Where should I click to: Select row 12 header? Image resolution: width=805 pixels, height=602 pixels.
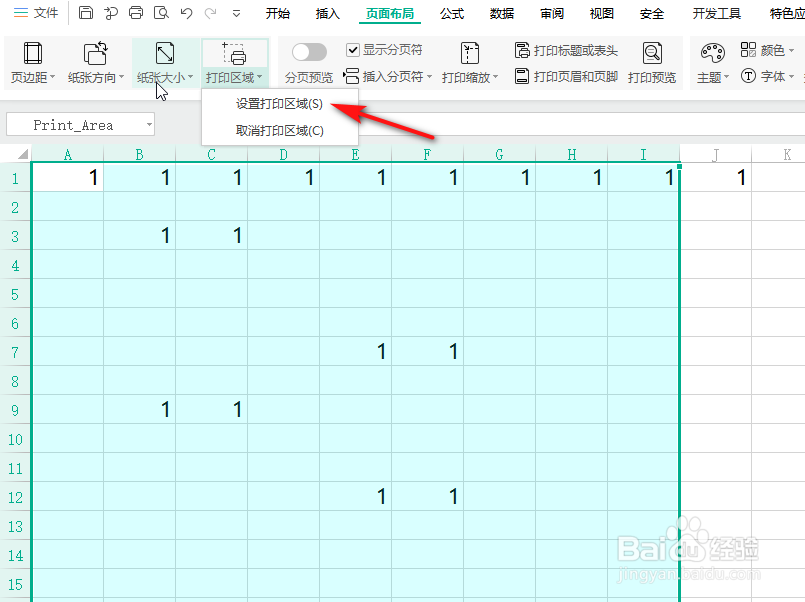15,497
